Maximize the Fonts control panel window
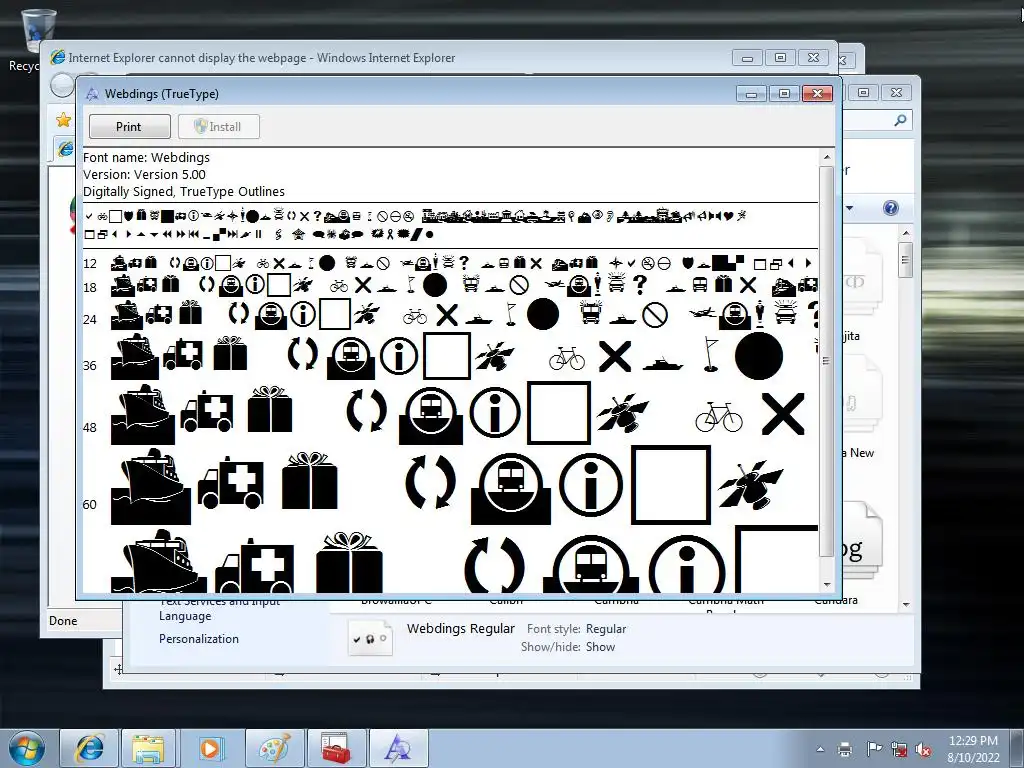This screenshot has width=1024, height=768. point(863,93)
